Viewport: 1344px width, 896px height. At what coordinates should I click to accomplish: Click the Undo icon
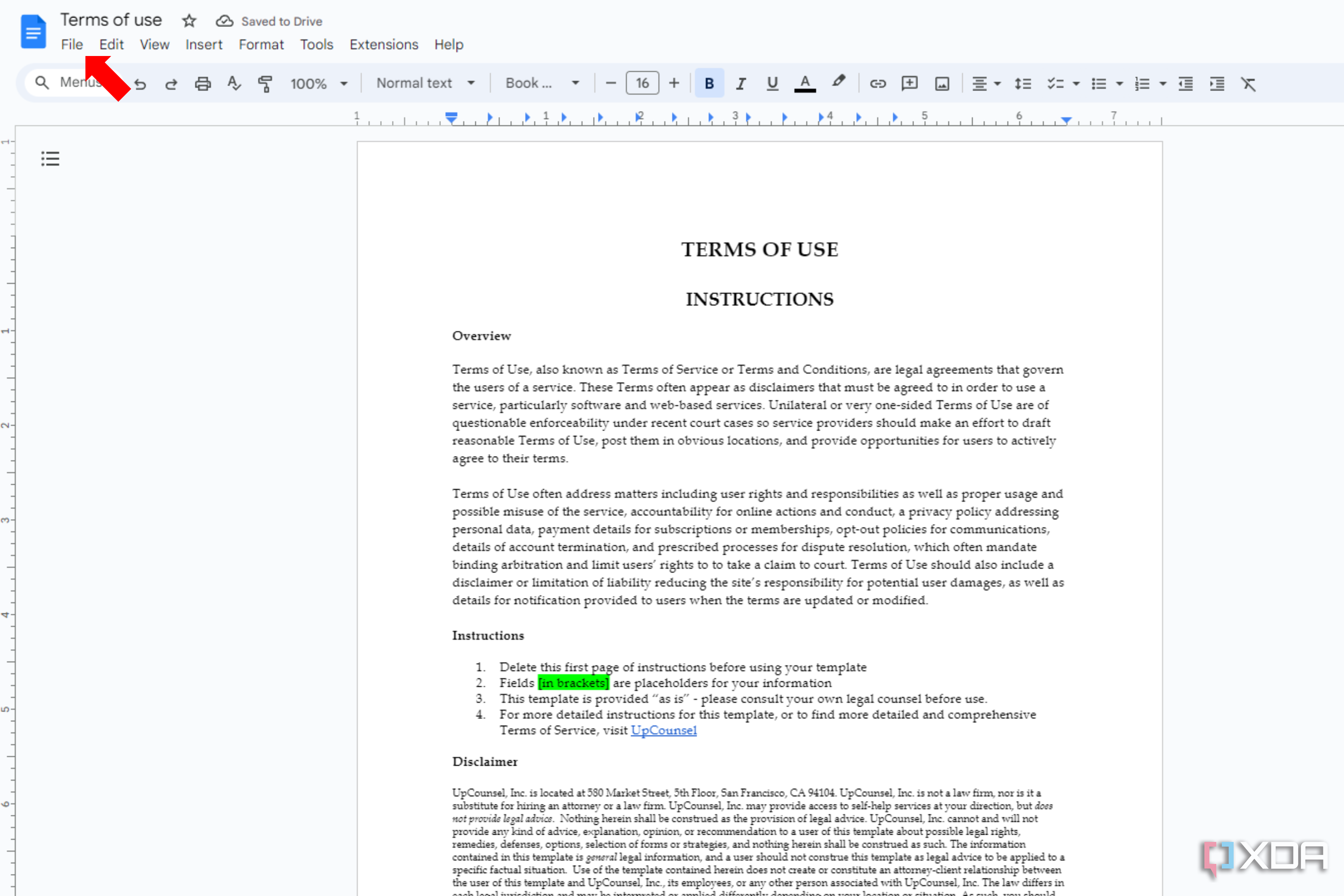pos(141,83)
